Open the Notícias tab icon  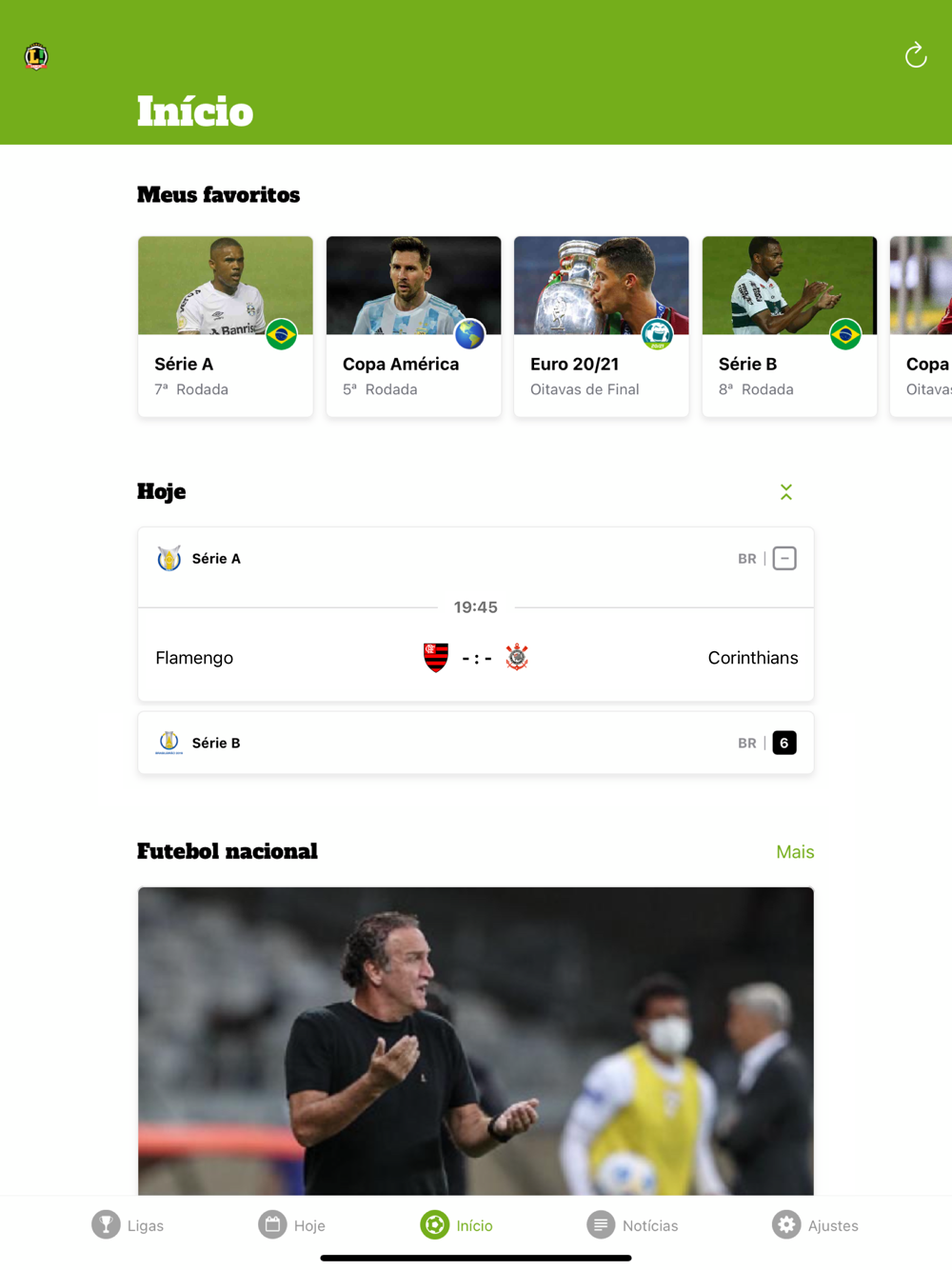[x=601, y=1224]
